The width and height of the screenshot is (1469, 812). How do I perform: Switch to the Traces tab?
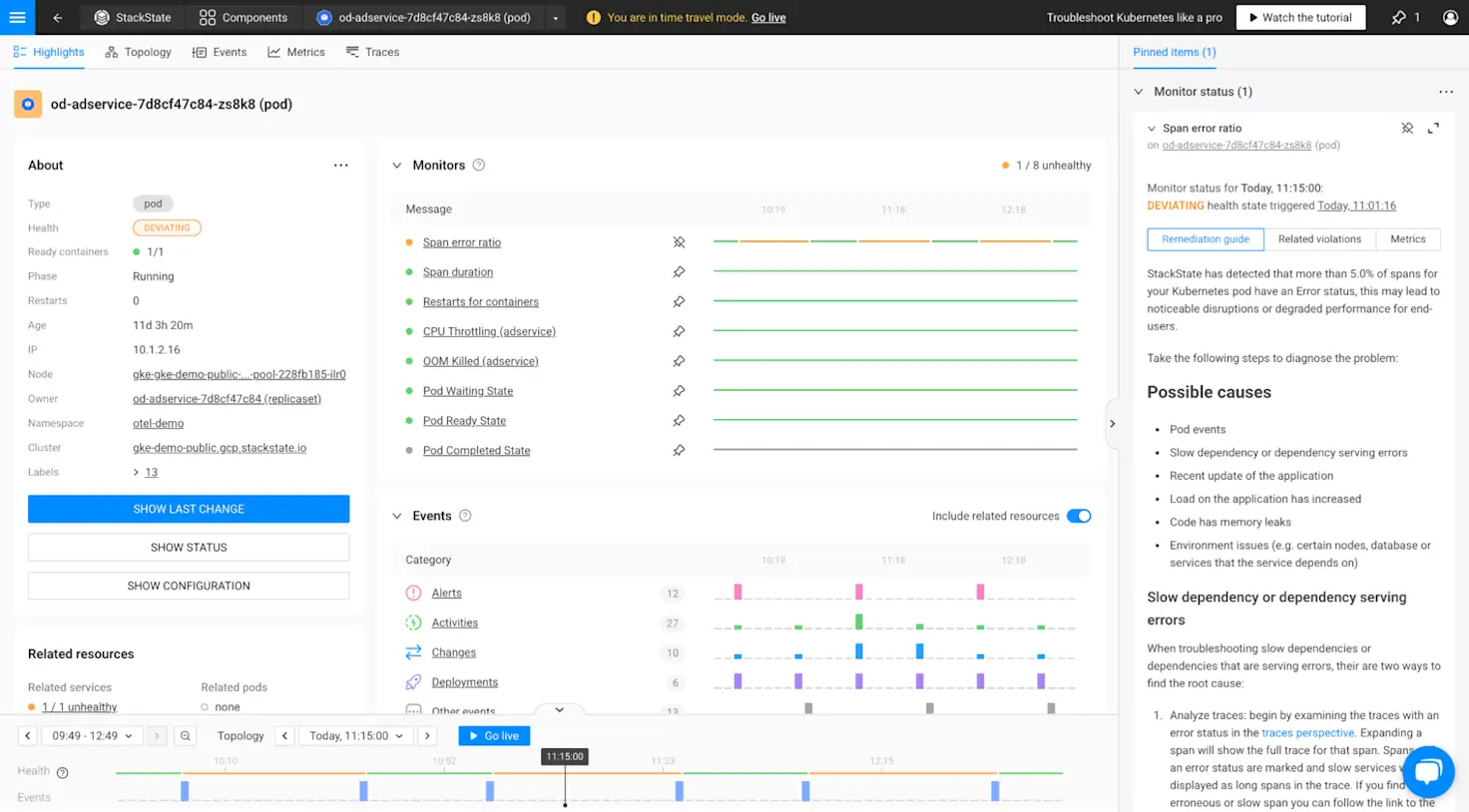[x=372, y=51]
